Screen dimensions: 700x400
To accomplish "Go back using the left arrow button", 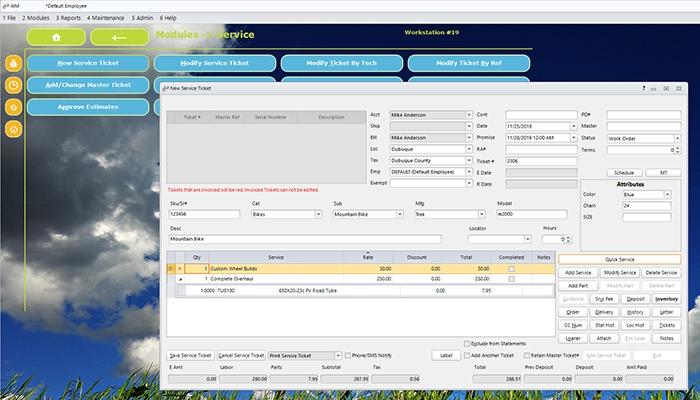I will point(119,38).
